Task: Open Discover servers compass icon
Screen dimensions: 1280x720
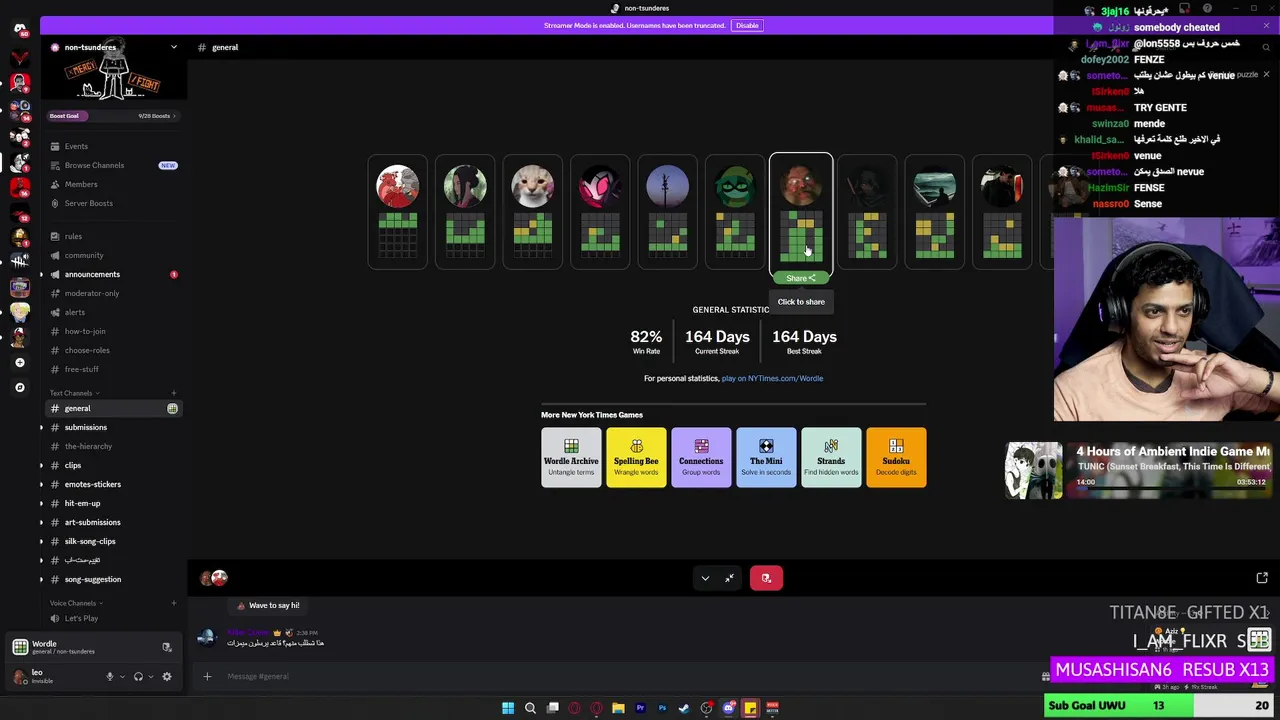Action: [20, 387]
